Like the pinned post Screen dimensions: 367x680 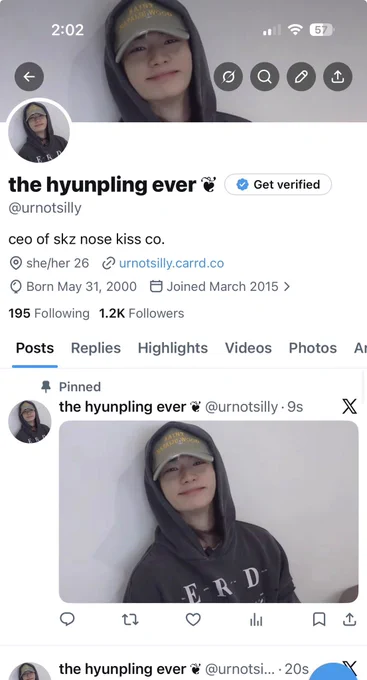(193, 620)
